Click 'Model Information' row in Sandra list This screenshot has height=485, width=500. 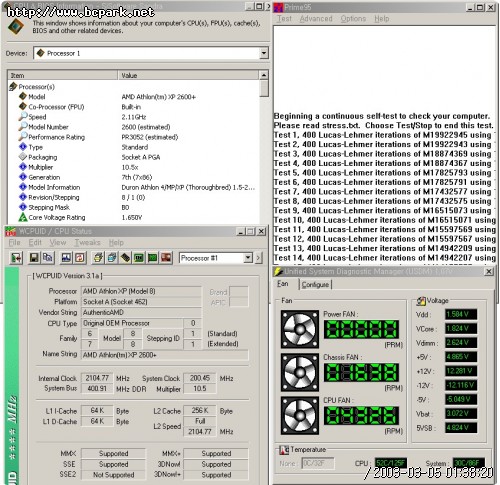(x=133, y=187)
